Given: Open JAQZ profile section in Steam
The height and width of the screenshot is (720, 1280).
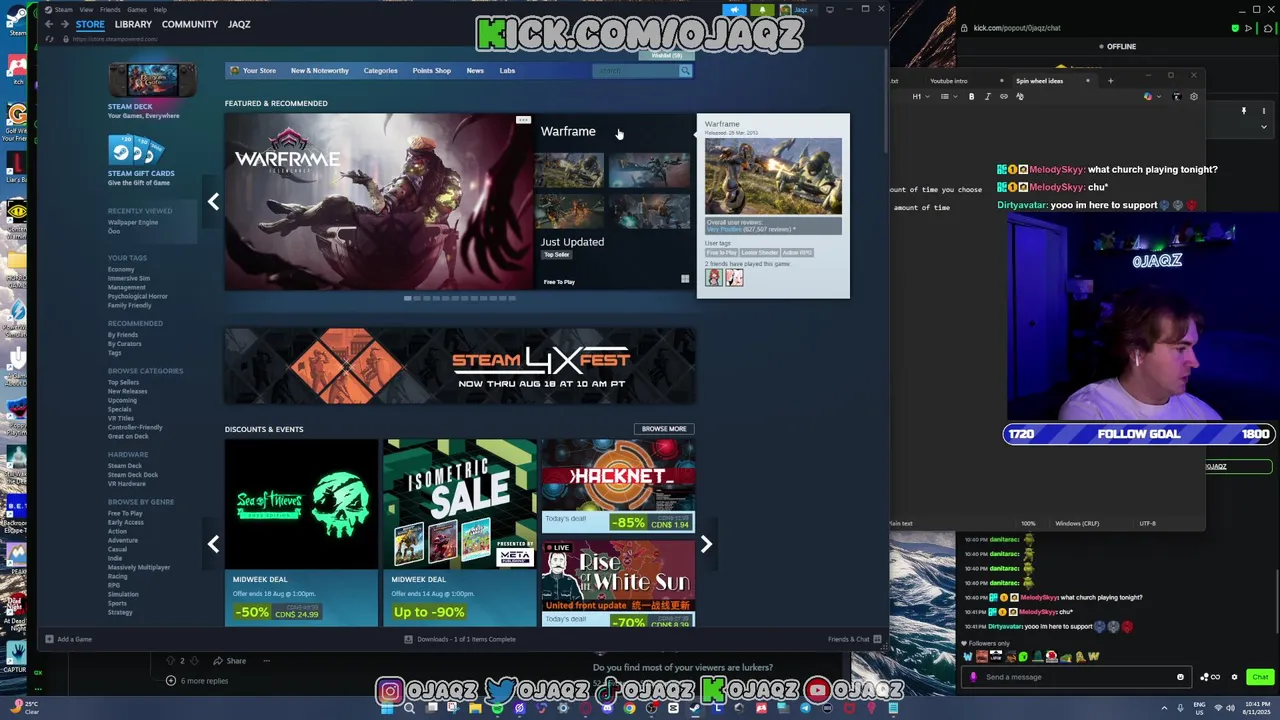Looking at the screenshot, I should click(x=239, y=24).
